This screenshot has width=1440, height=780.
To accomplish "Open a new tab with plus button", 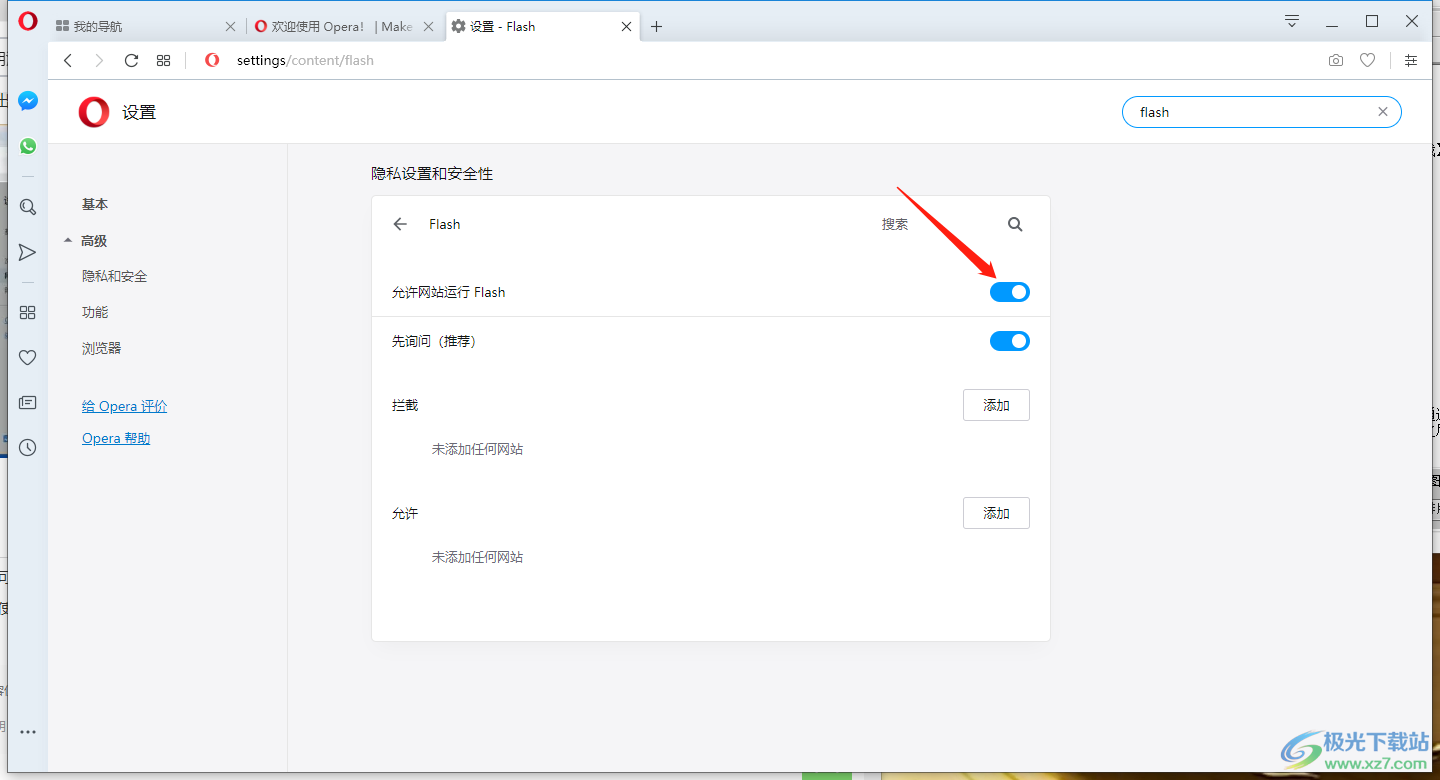I will pyautogui.click(x=656, y=27).
